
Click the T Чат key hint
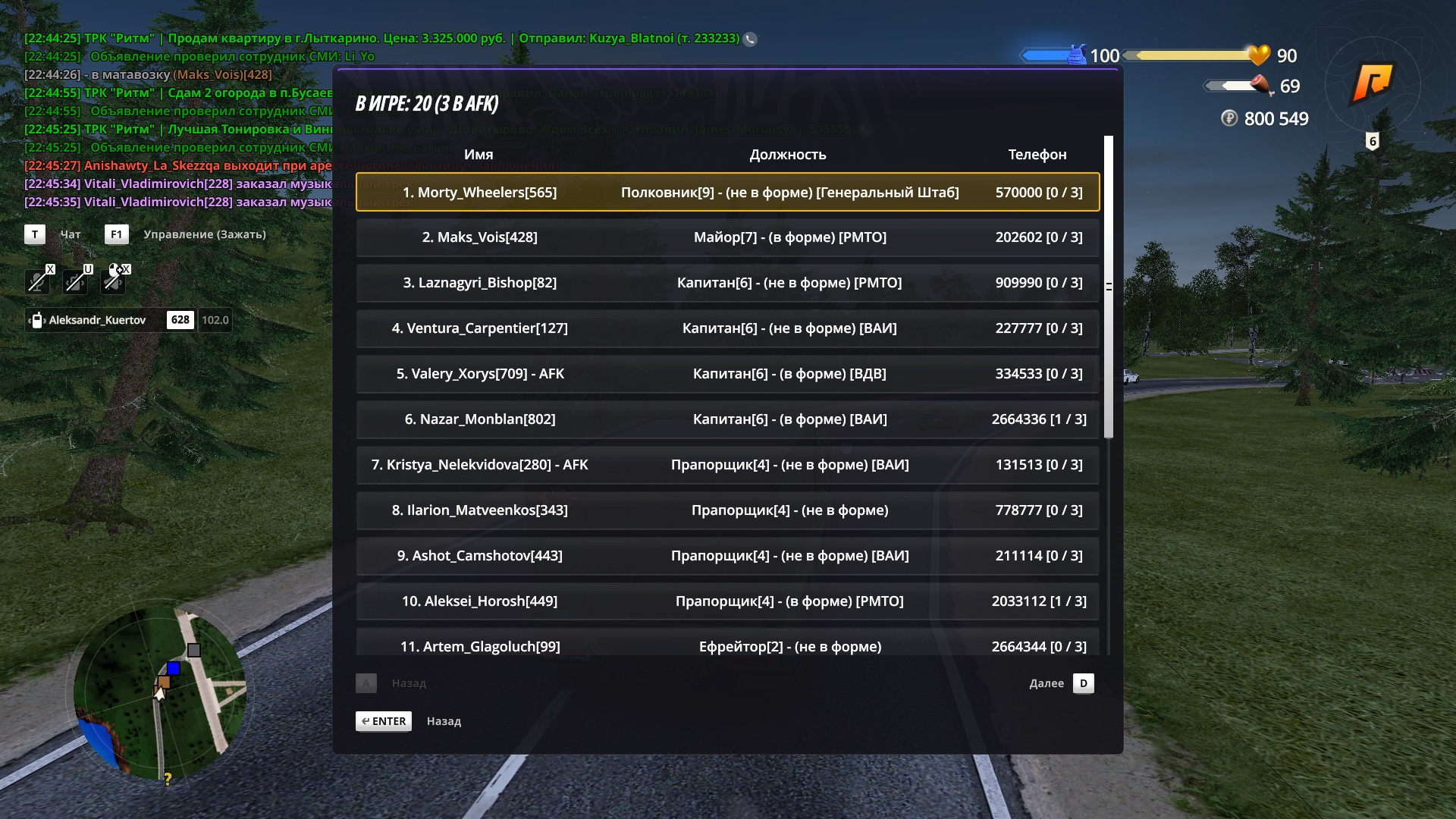52,234
